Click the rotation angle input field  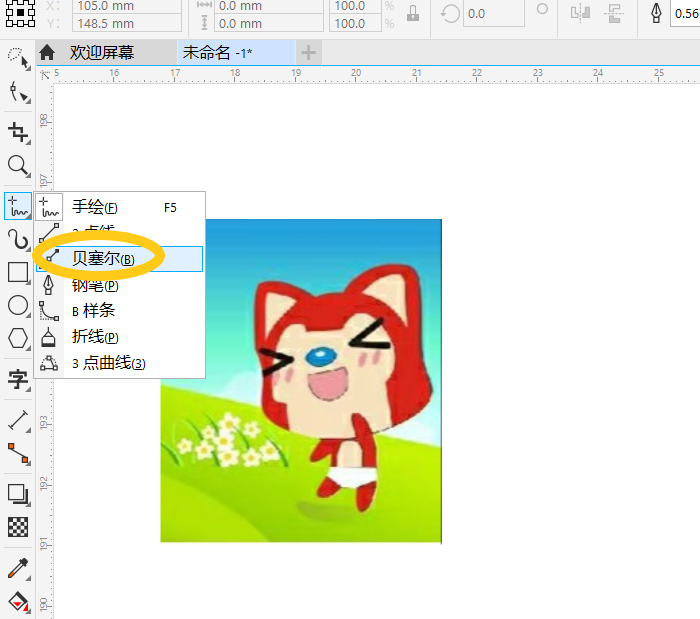[492, 14]
